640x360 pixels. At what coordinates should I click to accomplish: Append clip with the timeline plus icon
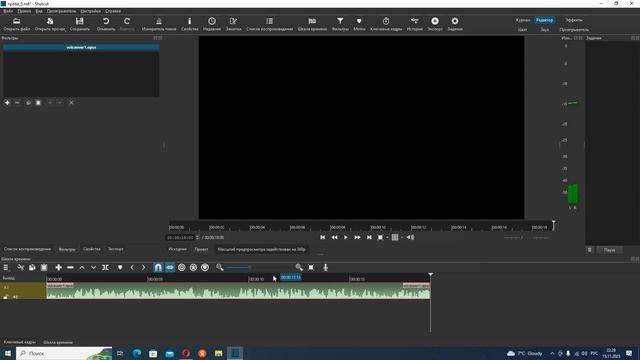click(58, 267)
